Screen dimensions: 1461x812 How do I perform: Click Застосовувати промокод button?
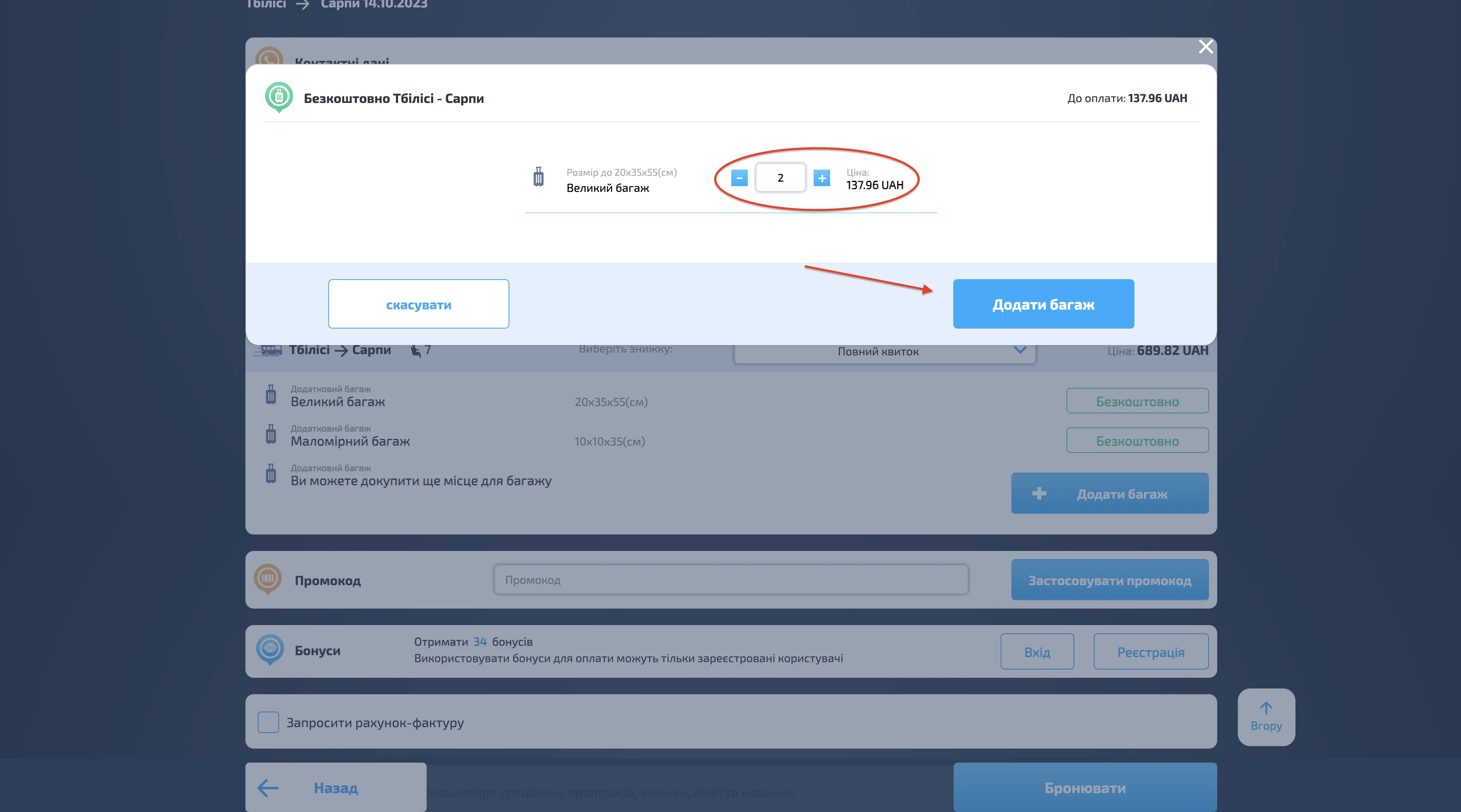pyautogui.click(x=1109, y=580)
